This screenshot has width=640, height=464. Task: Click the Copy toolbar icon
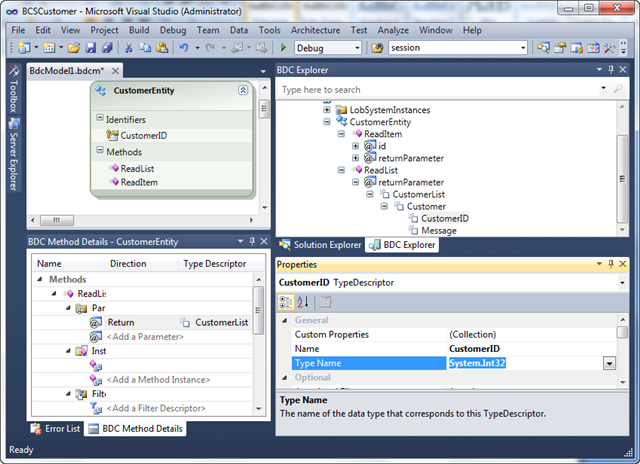tap(145, 48)
